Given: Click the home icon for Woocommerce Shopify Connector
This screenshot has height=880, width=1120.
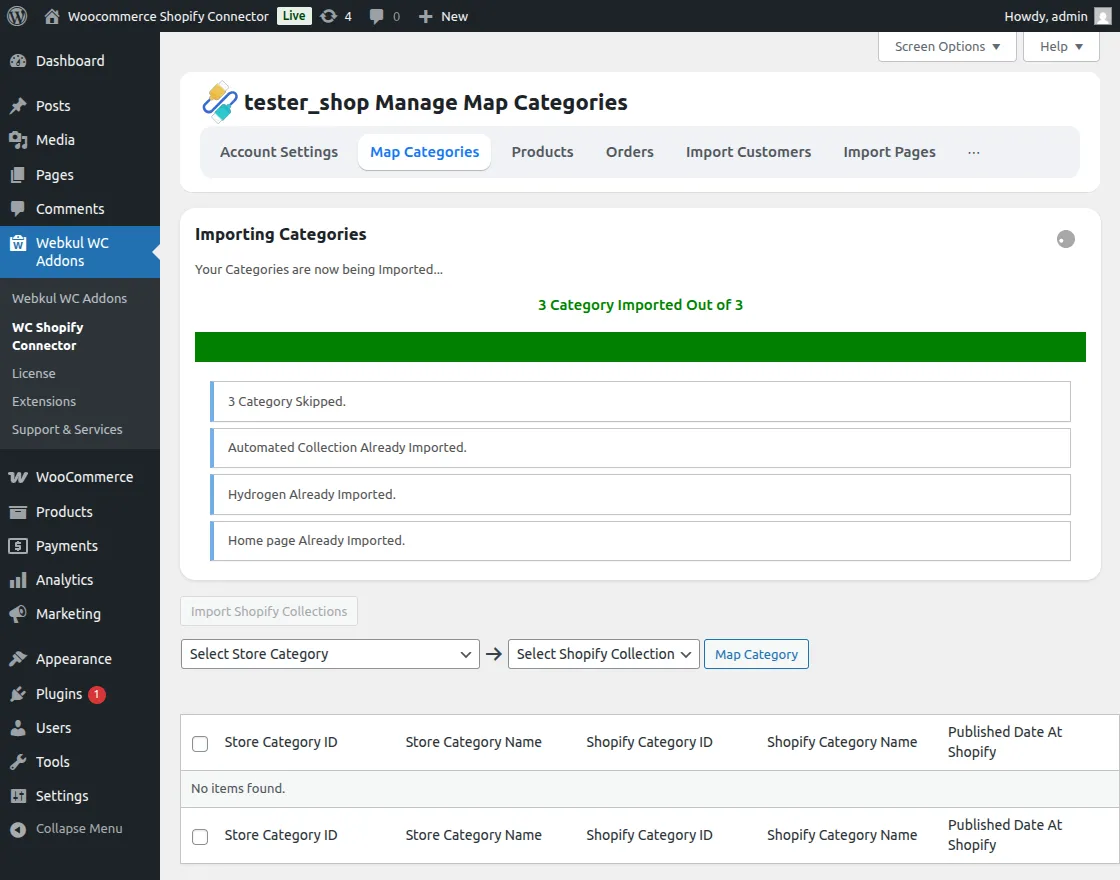Looking at the screenshot, I should 52,16.
